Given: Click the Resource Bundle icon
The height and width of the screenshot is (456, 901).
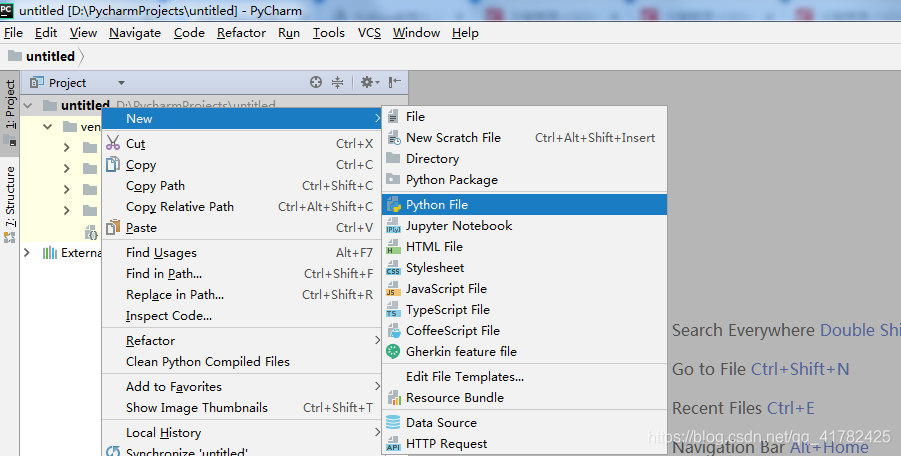Looking at the screenshot, I should 393,397.
